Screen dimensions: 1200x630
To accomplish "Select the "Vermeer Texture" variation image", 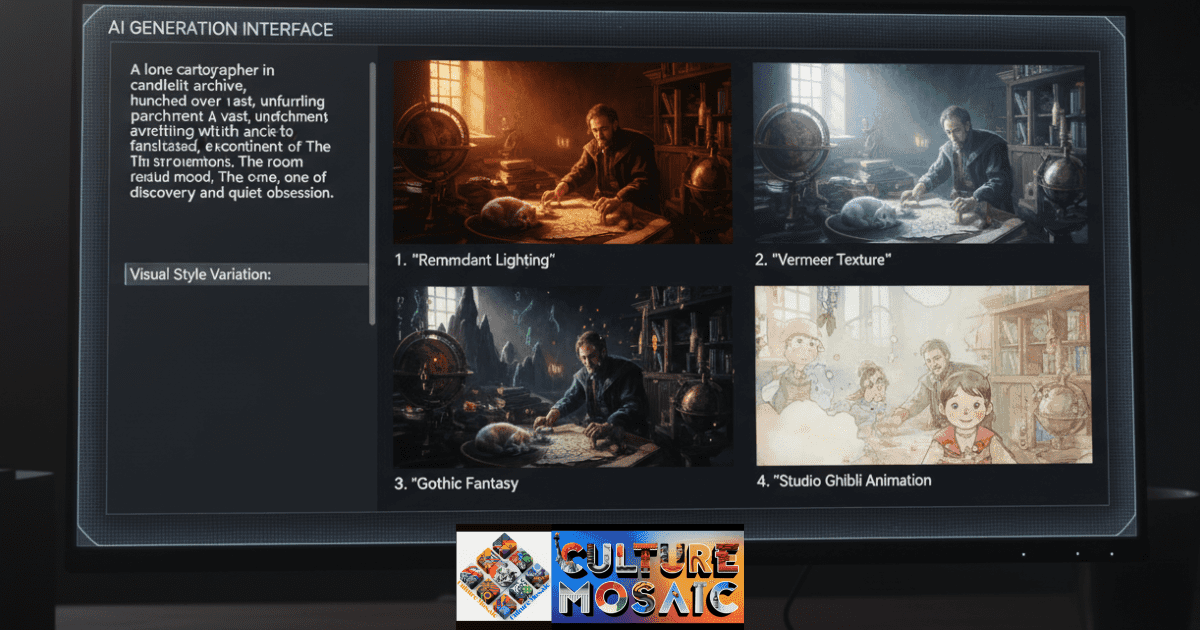I will (x=920, y=150).
